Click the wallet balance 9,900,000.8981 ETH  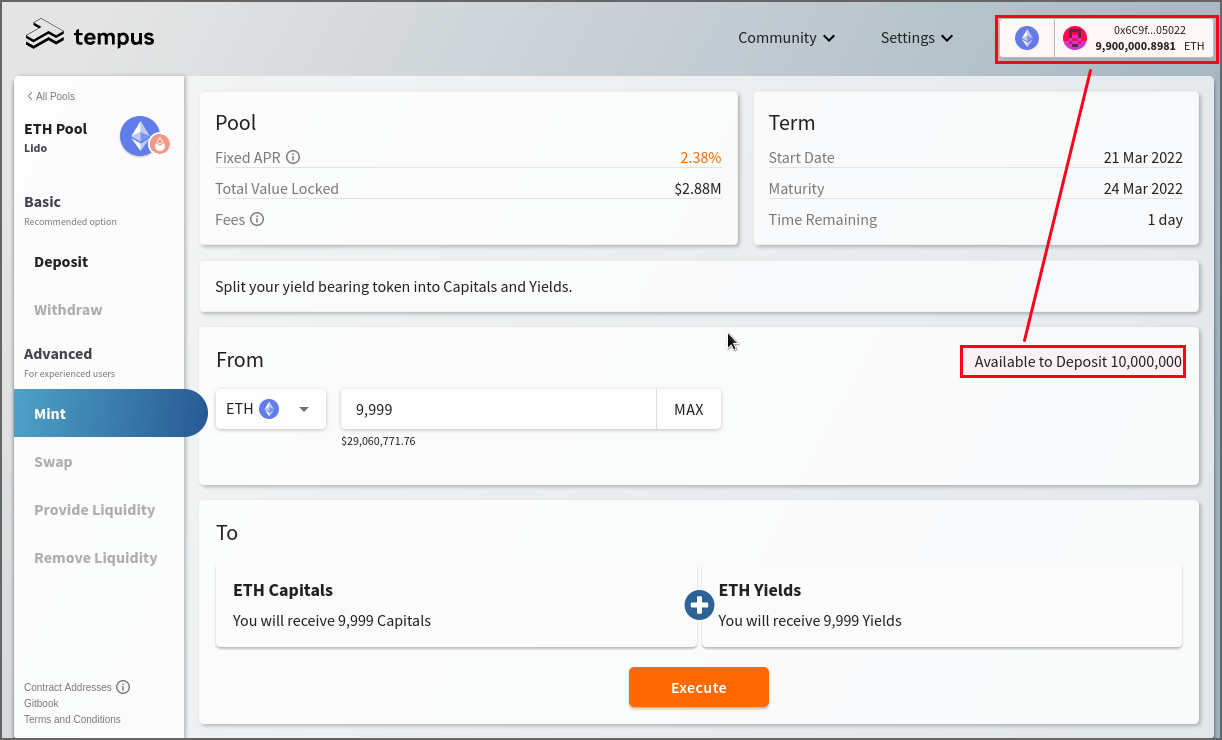[x=1150, y=46]
